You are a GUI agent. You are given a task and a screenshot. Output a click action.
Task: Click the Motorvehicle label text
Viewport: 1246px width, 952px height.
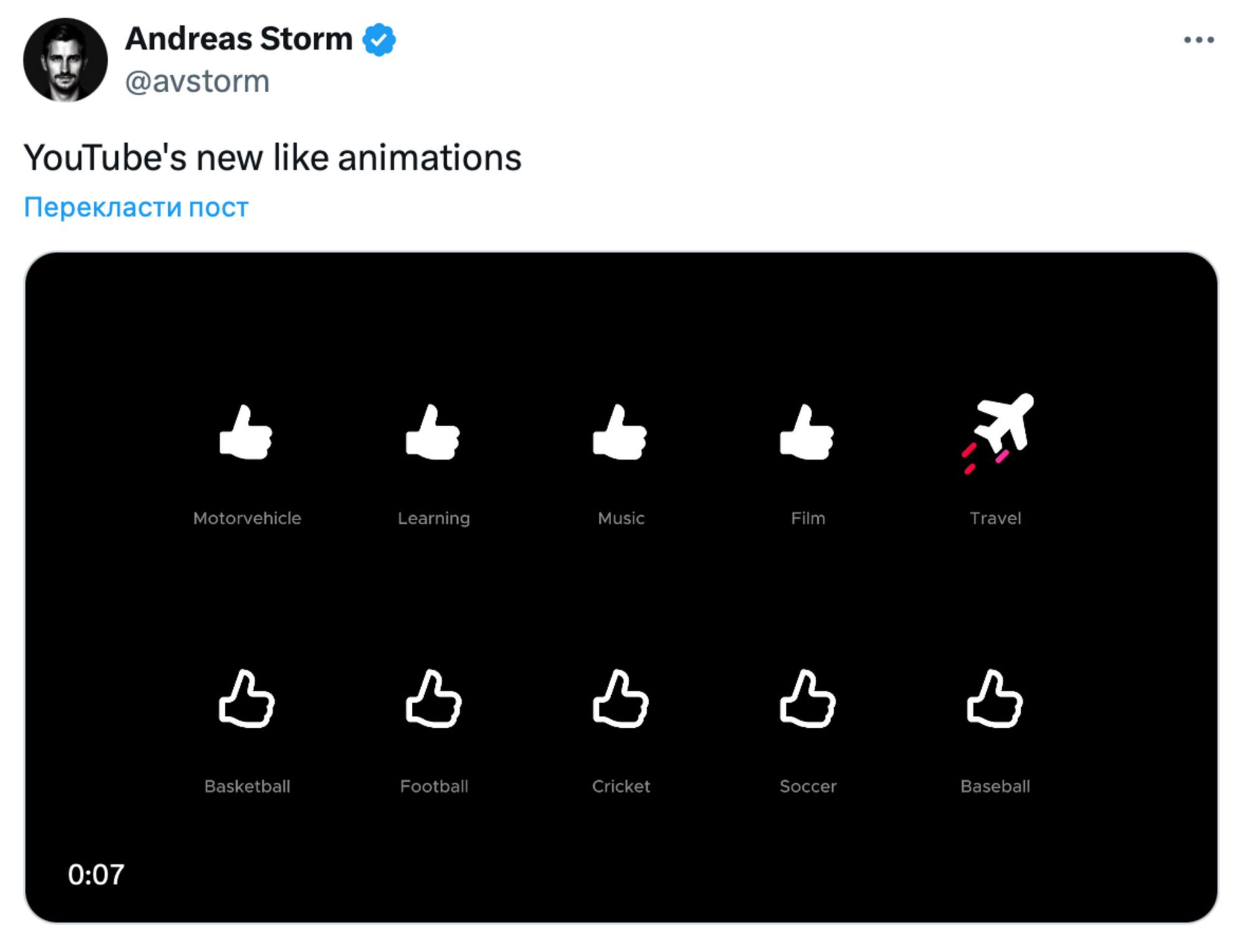pos(247,518)
